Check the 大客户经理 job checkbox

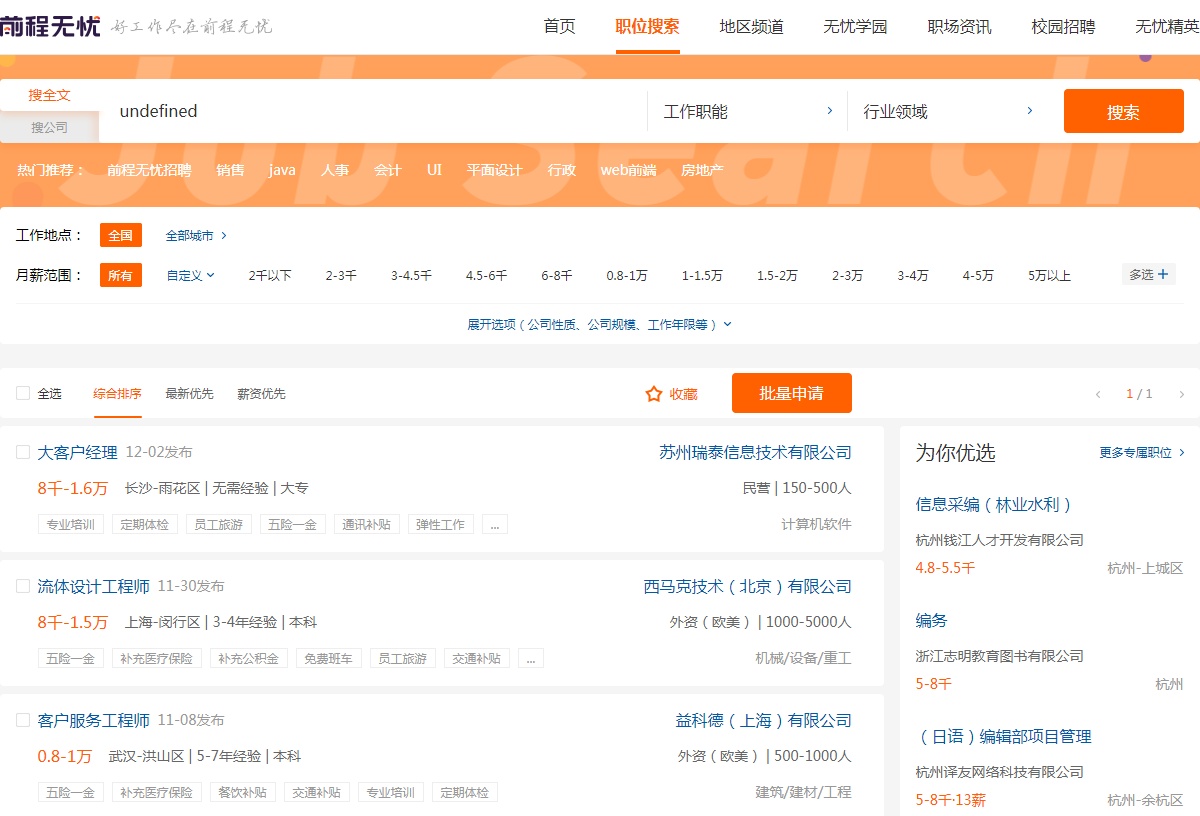point(23,452)
